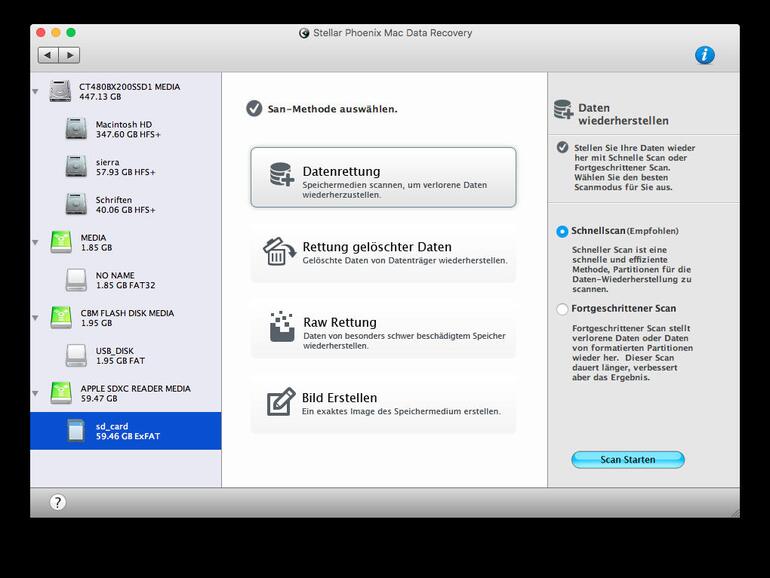This screenshot has width=770, height=578.
Task: Select NO NAME label in the drive list
Action: [x=115, y=275]
